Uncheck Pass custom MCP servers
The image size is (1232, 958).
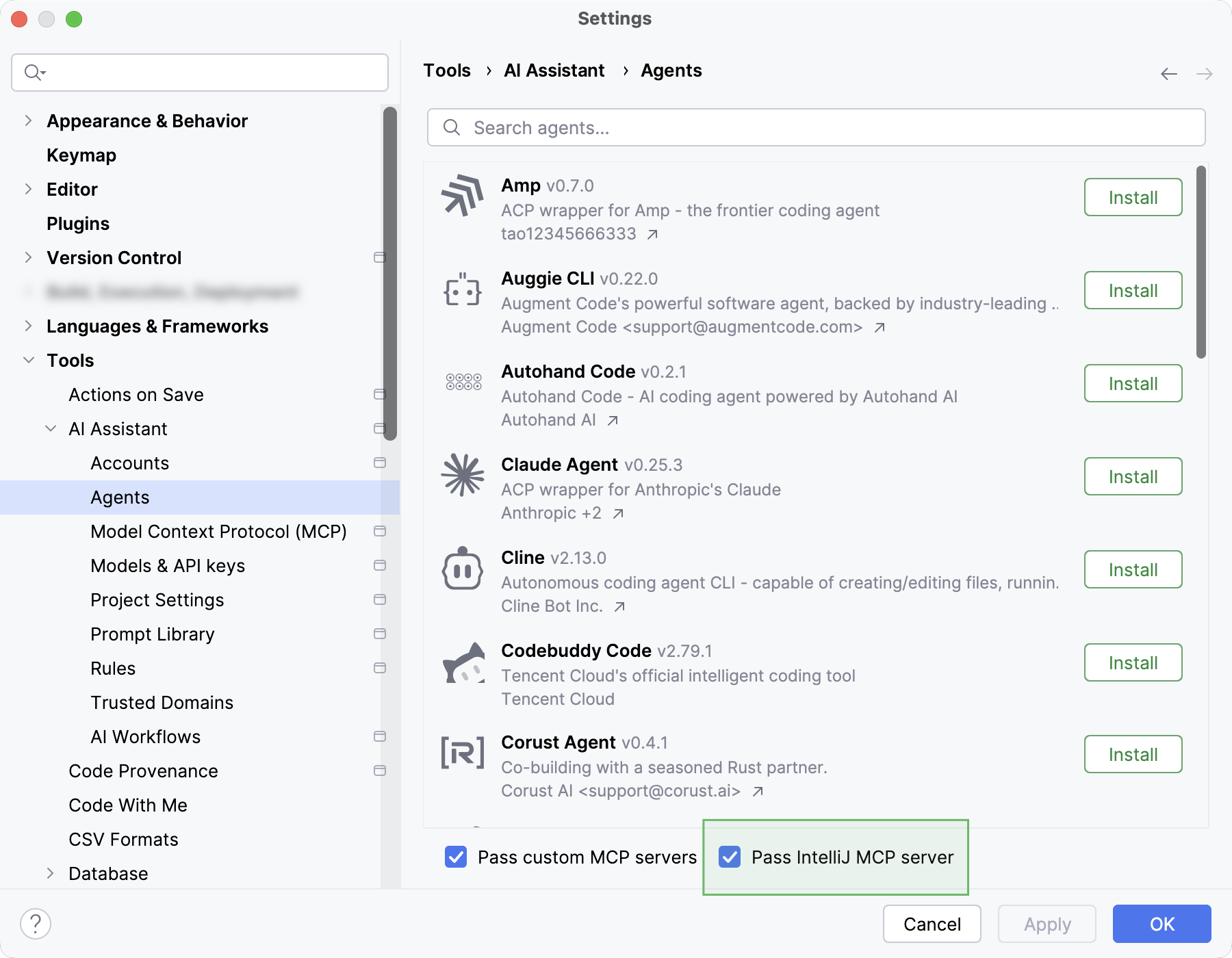(x=456, y=857)
